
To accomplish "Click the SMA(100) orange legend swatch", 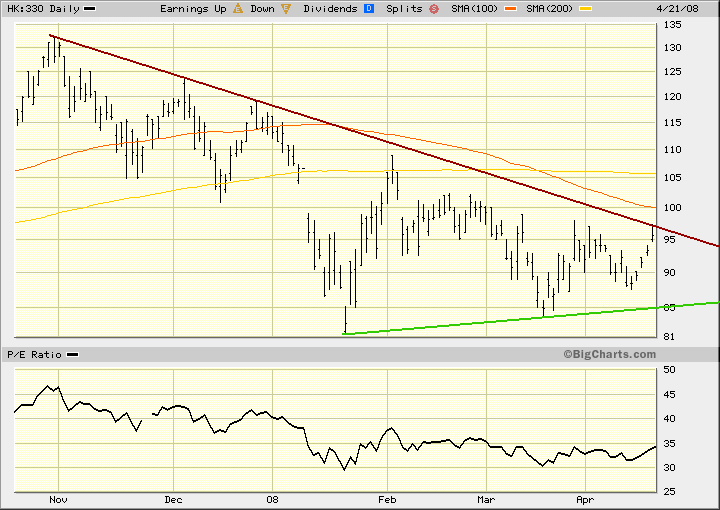I will click(x=511, y=9).
